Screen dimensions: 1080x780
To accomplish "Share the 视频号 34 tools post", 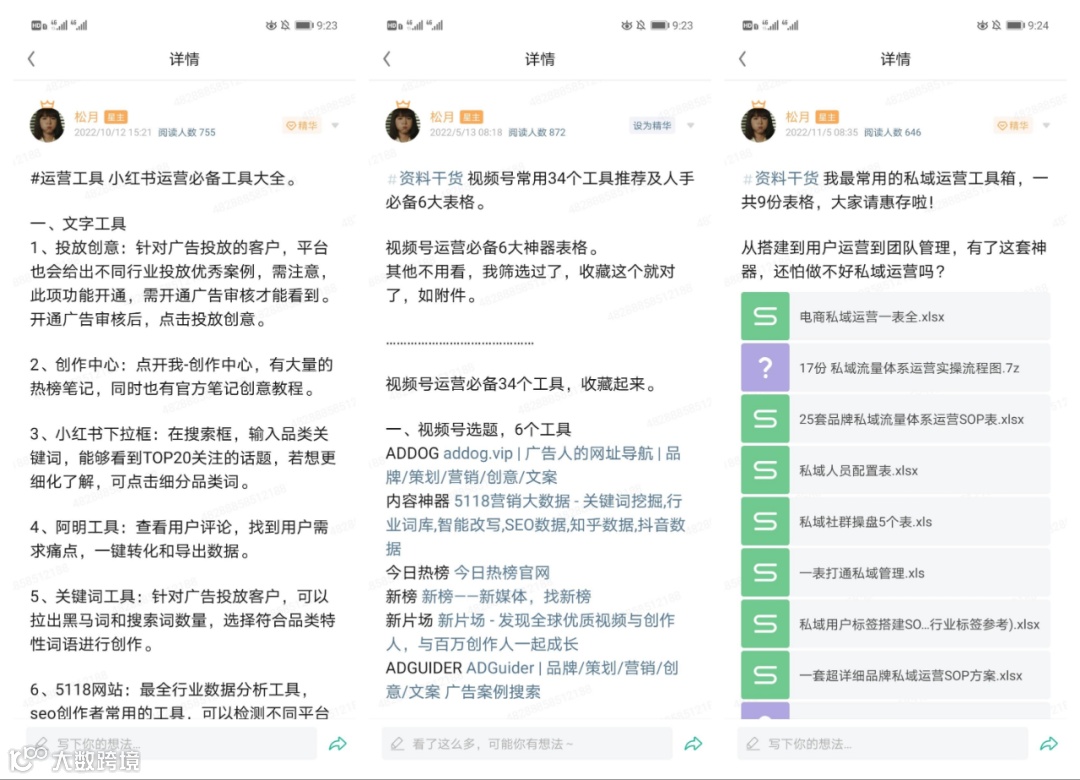I will click(x=694, y=743).
